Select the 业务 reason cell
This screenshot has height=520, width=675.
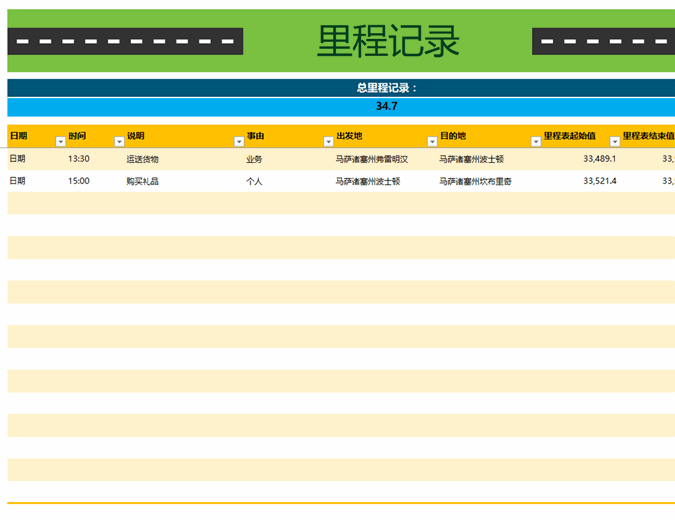click(x=254, y=159)
